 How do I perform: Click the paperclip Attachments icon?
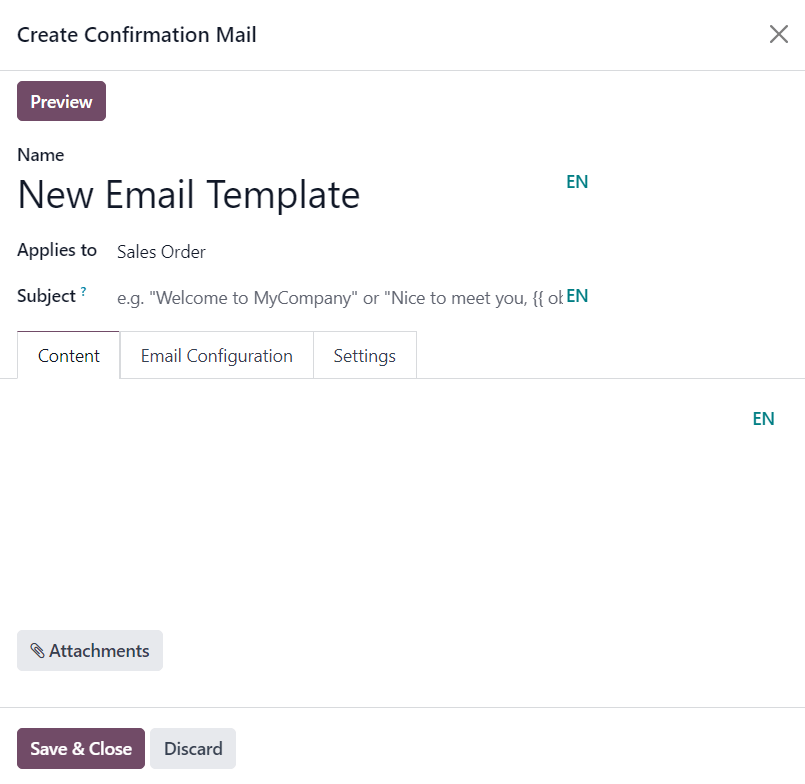pyautogui.click(x=37, y=650)
